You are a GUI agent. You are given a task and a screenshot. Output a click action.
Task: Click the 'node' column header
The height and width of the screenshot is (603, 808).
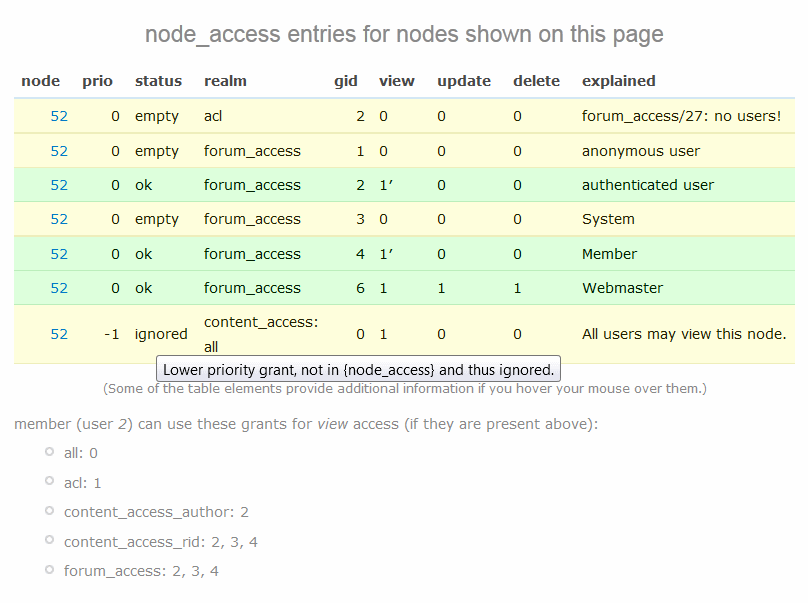(40, 81)
